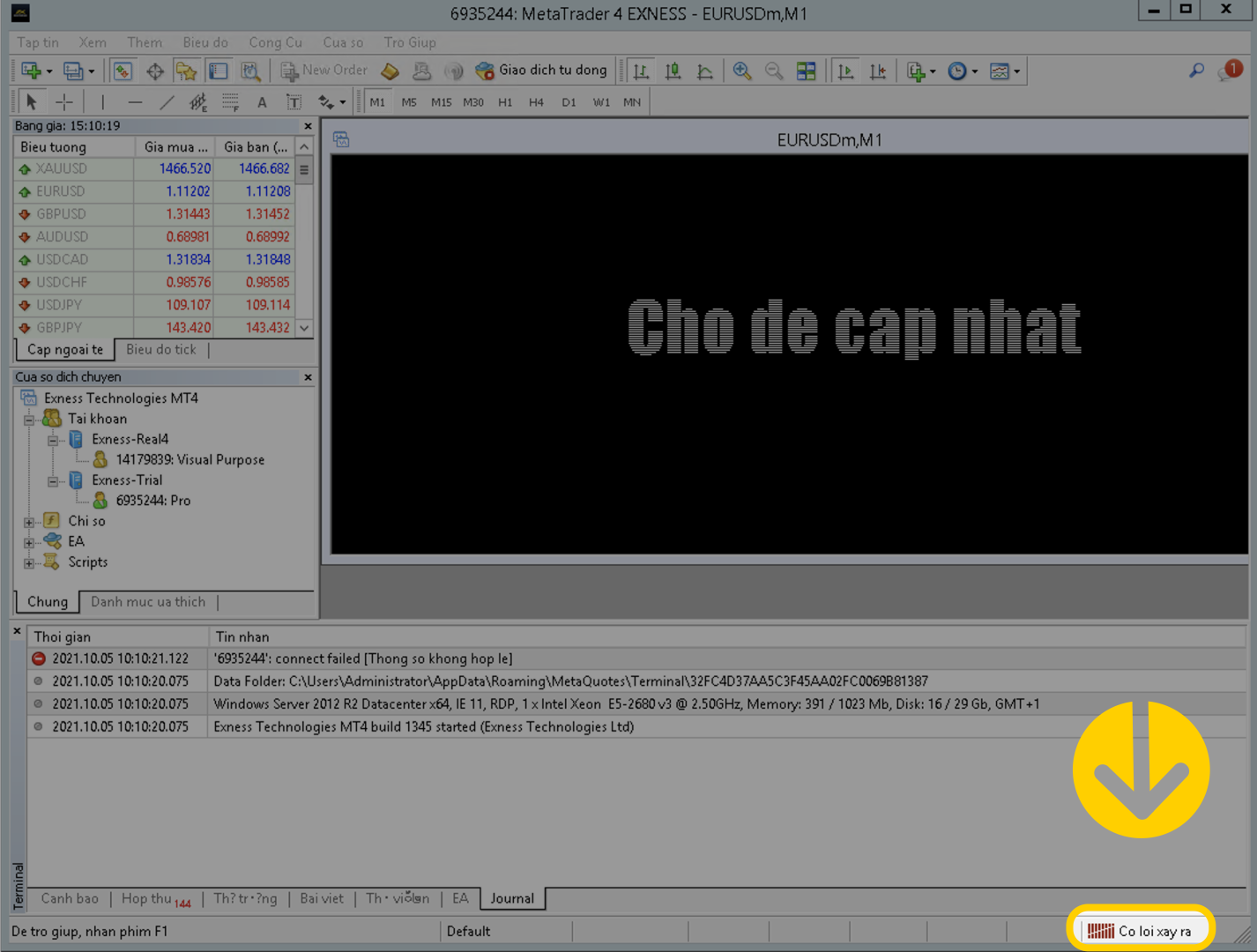
Task: Expand the Scripts tree node
Action: click(29, 562)
